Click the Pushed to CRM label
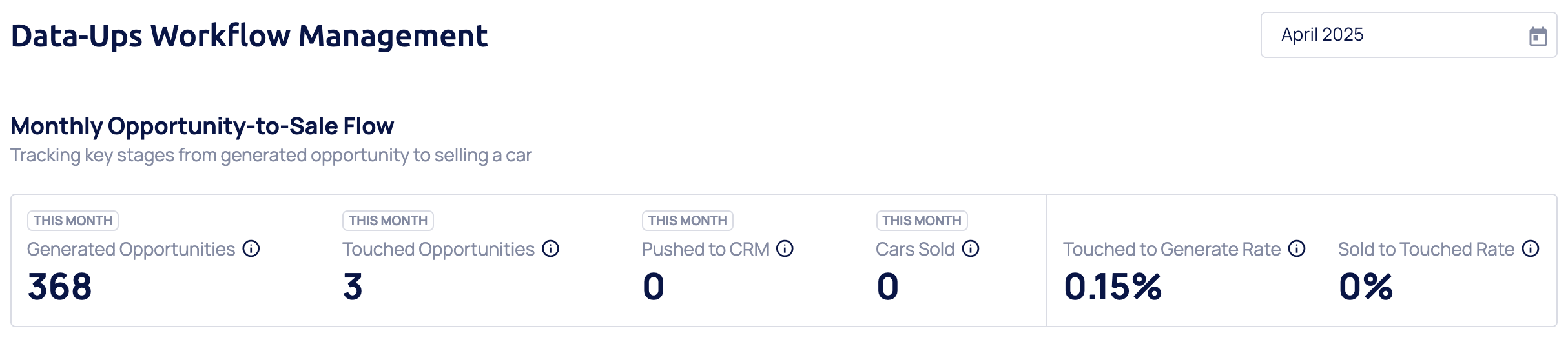Screen dimensions: 1568x342 (705, 249)
